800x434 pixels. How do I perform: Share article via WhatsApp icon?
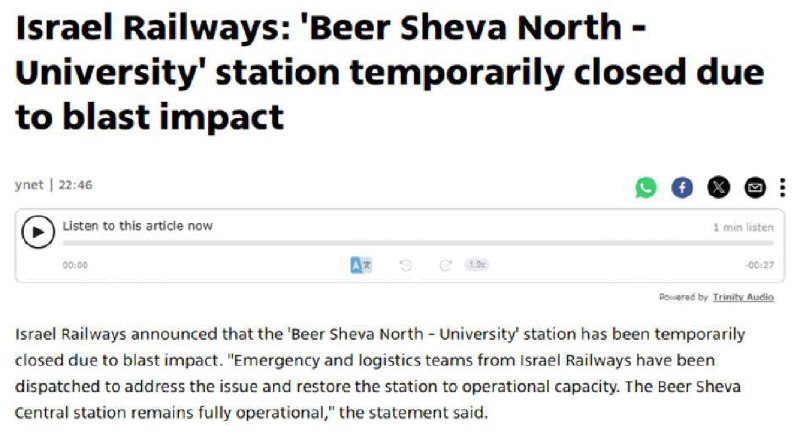(646, 187)
